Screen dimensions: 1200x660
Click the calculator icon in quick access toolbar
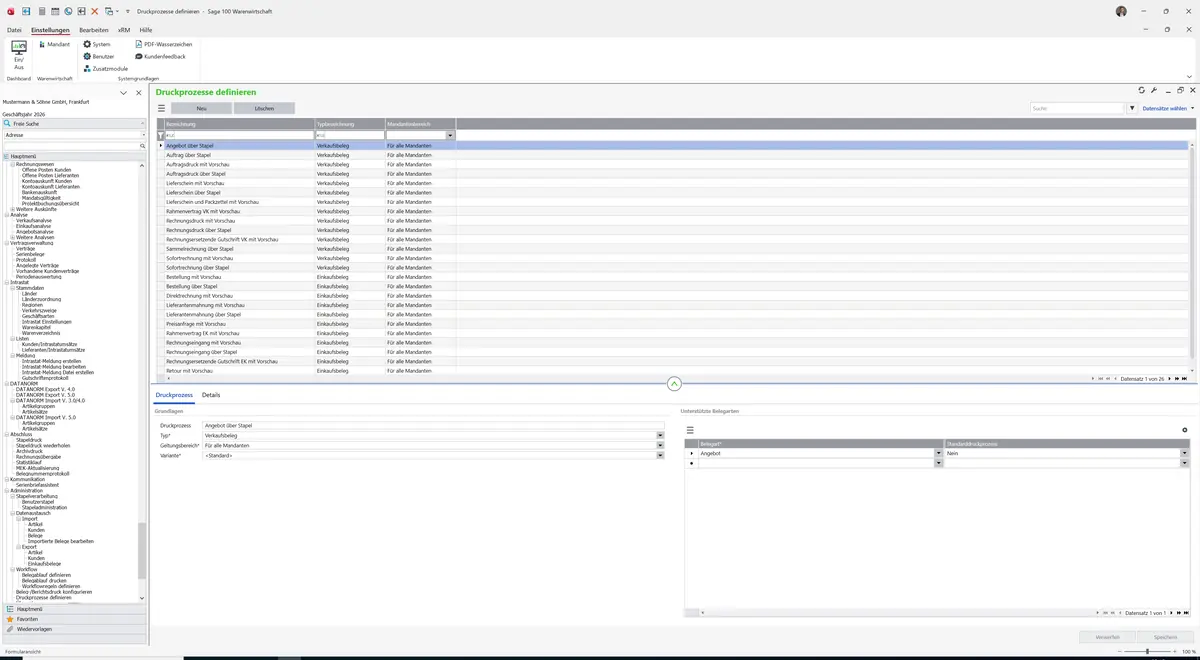[40, 11]
